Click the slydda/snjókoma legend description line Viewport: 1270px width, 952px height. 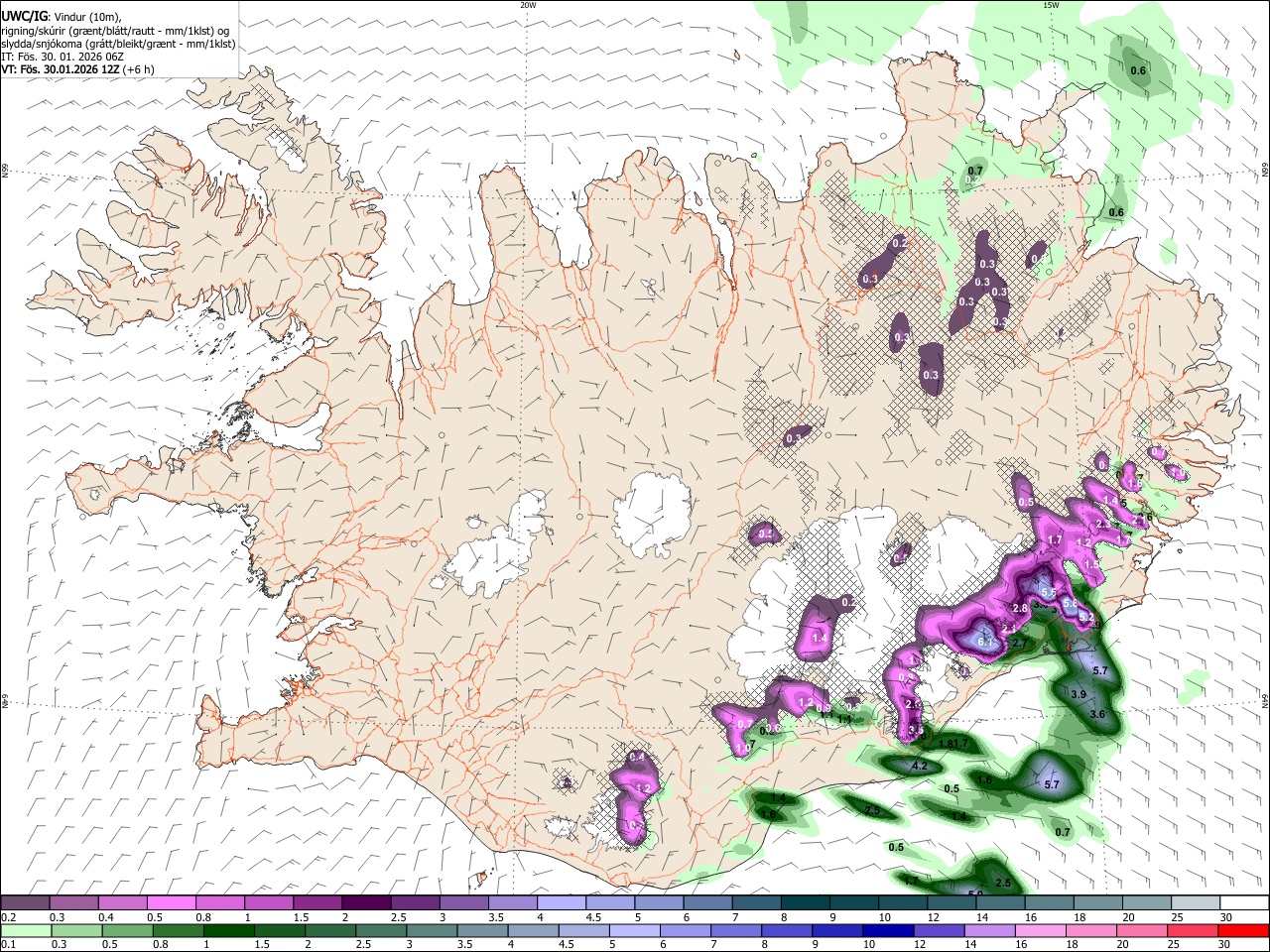(x=118, y=43)
